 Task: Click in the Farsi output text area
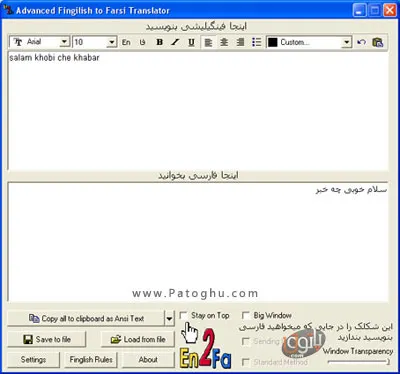(198, 242)
